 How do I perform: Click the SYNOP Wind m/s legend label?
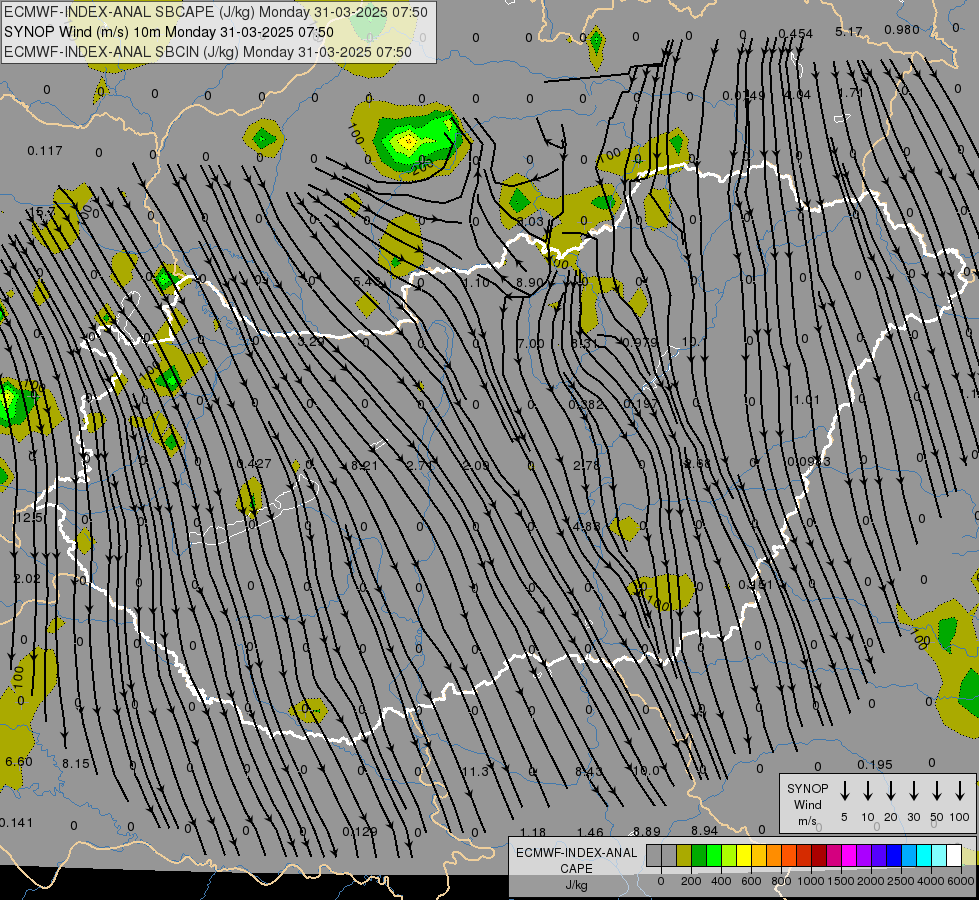[x=807, y=804]
